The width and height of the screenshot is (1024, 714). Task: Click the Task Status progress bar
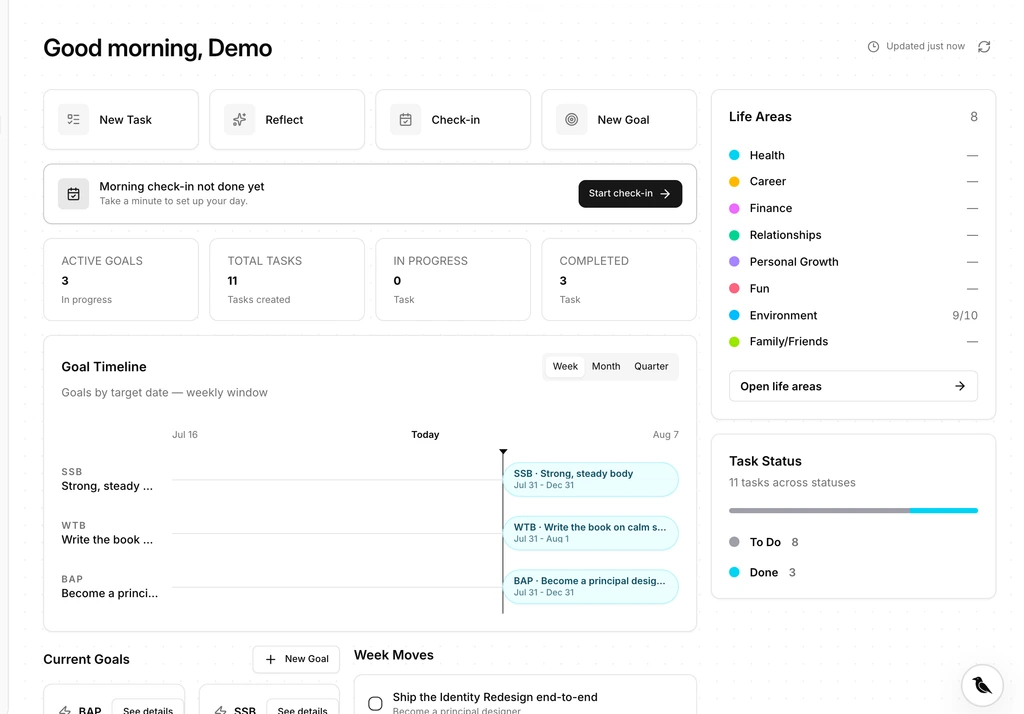[x=853, y=510]
